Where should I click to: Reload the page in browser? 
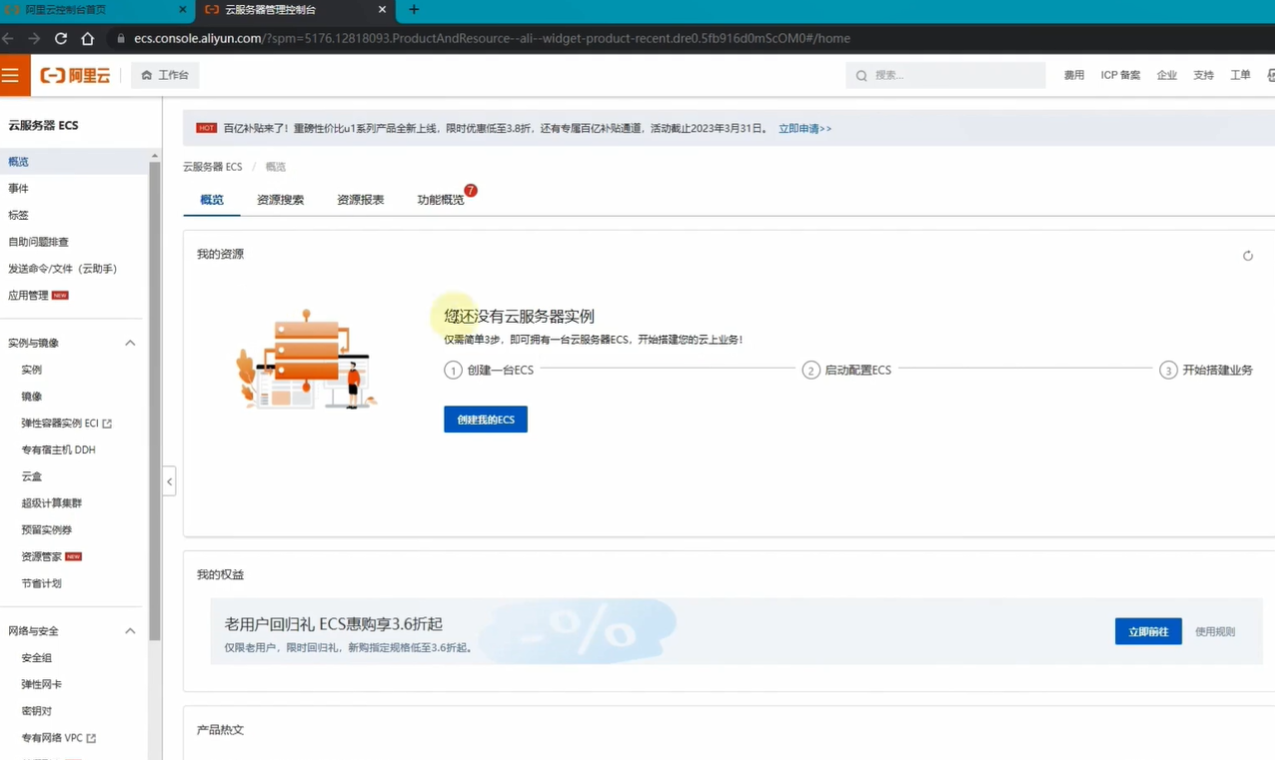61,38
